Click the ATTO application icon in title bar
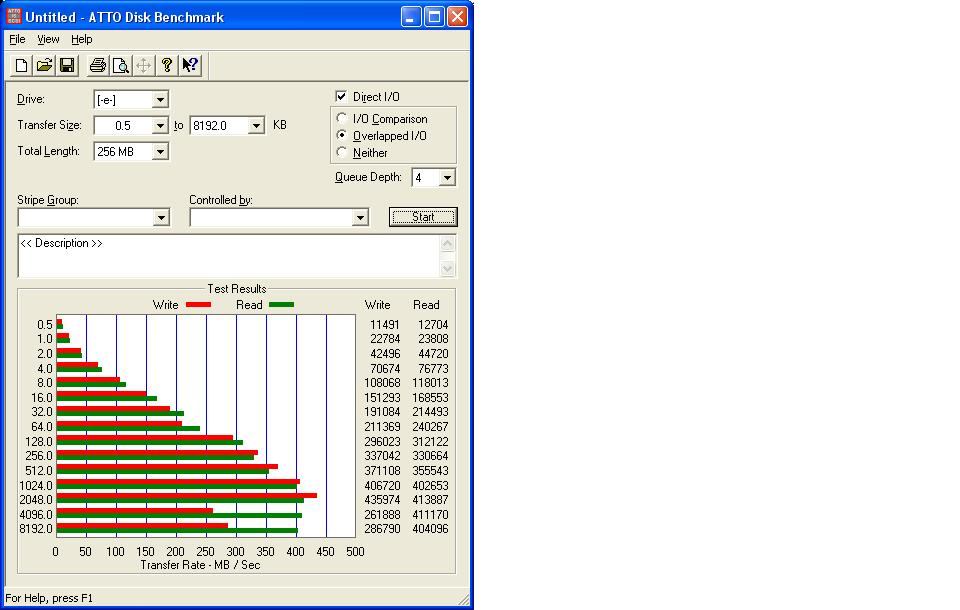 [x=13, y=17]
